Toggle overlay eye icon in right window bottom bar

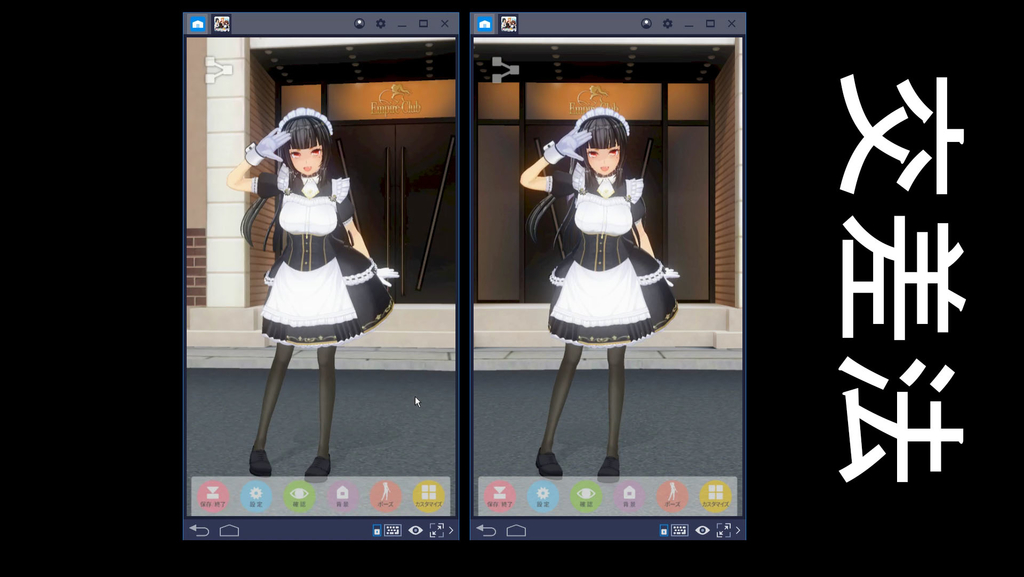click(x=702, y=530)
